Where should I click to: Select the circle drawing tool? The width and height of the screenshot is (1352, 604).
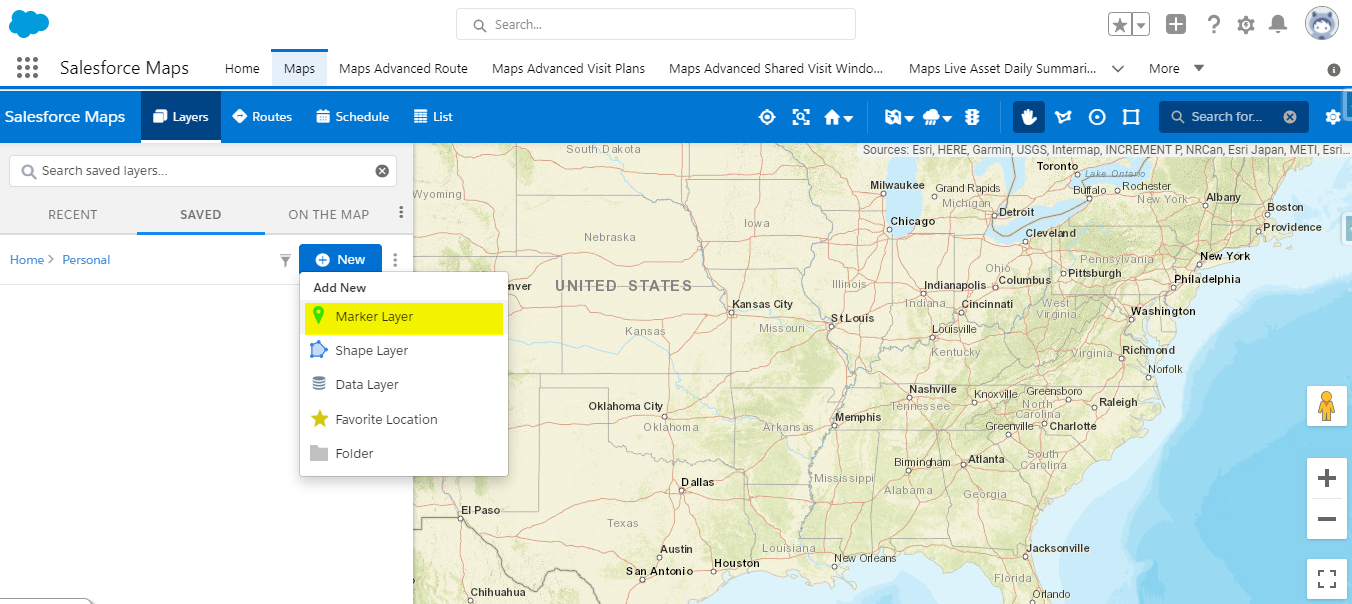(x=1097, y=117)
